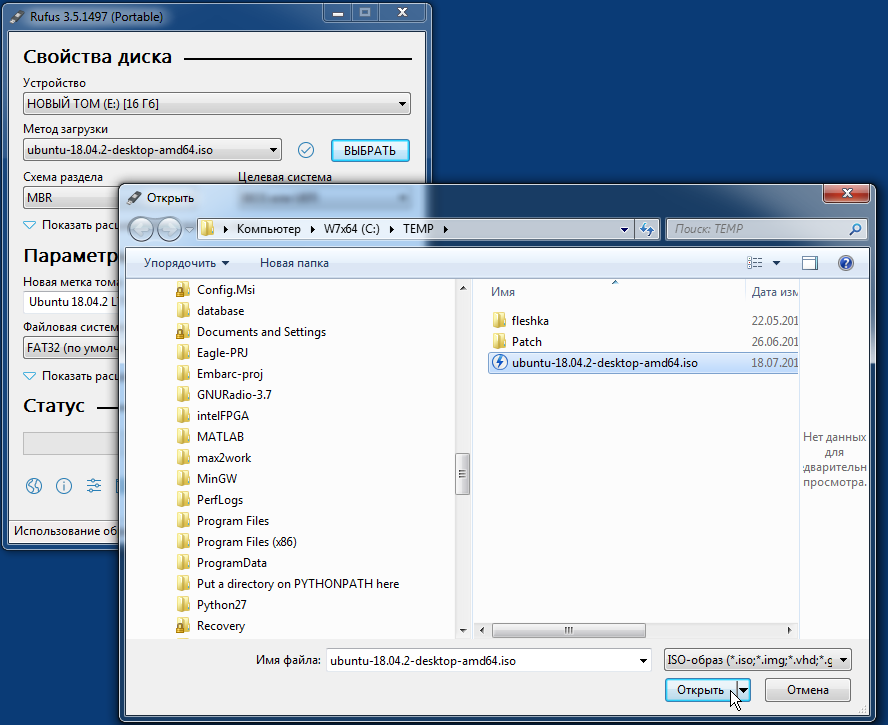Open the Упорядочить menu
The image size is (888, 725).
(186, 263)
